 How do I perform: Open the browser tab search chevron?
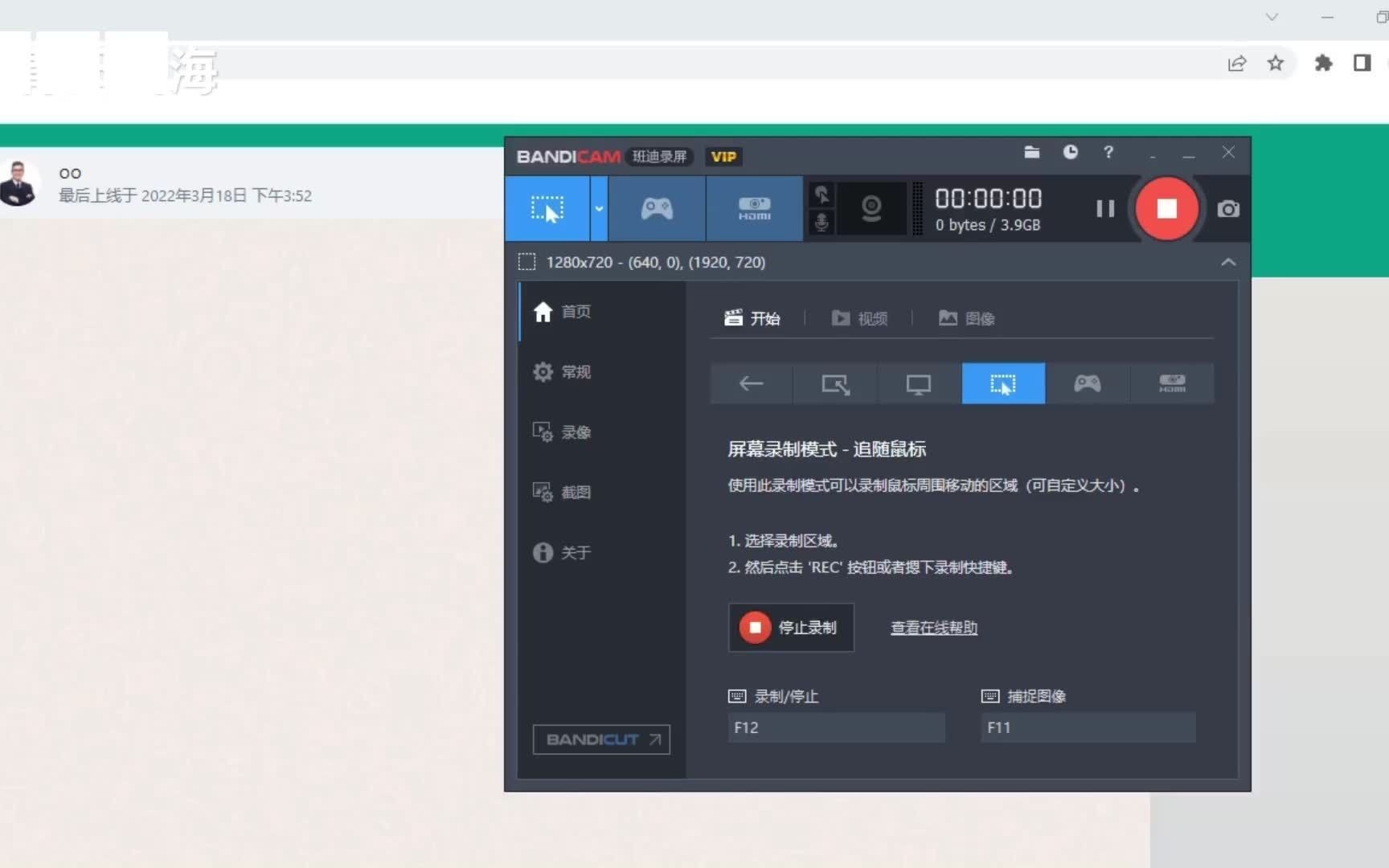1272,17
